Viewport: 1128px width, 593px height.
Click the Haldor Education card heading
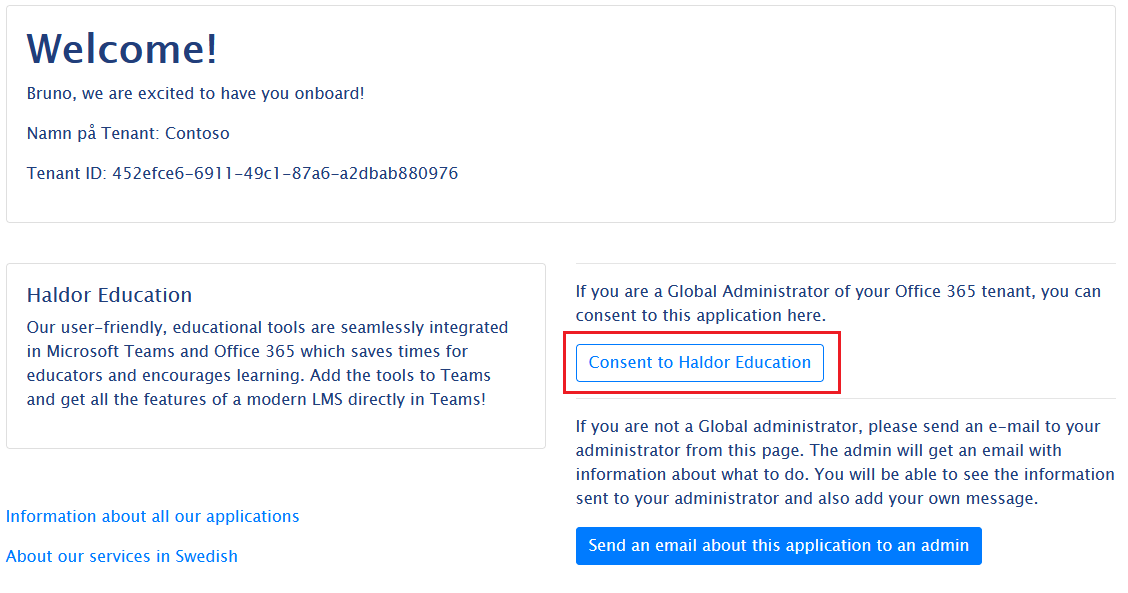tap(109, 295)
